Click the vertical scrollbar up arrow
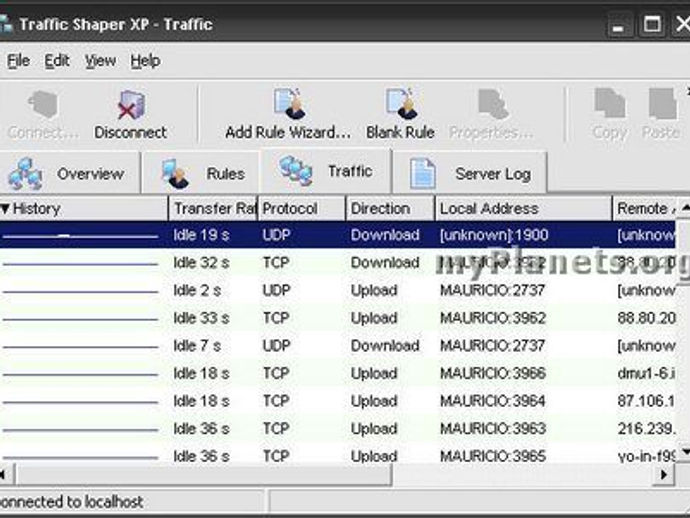The image size is (690, 518). pos(684,207)
